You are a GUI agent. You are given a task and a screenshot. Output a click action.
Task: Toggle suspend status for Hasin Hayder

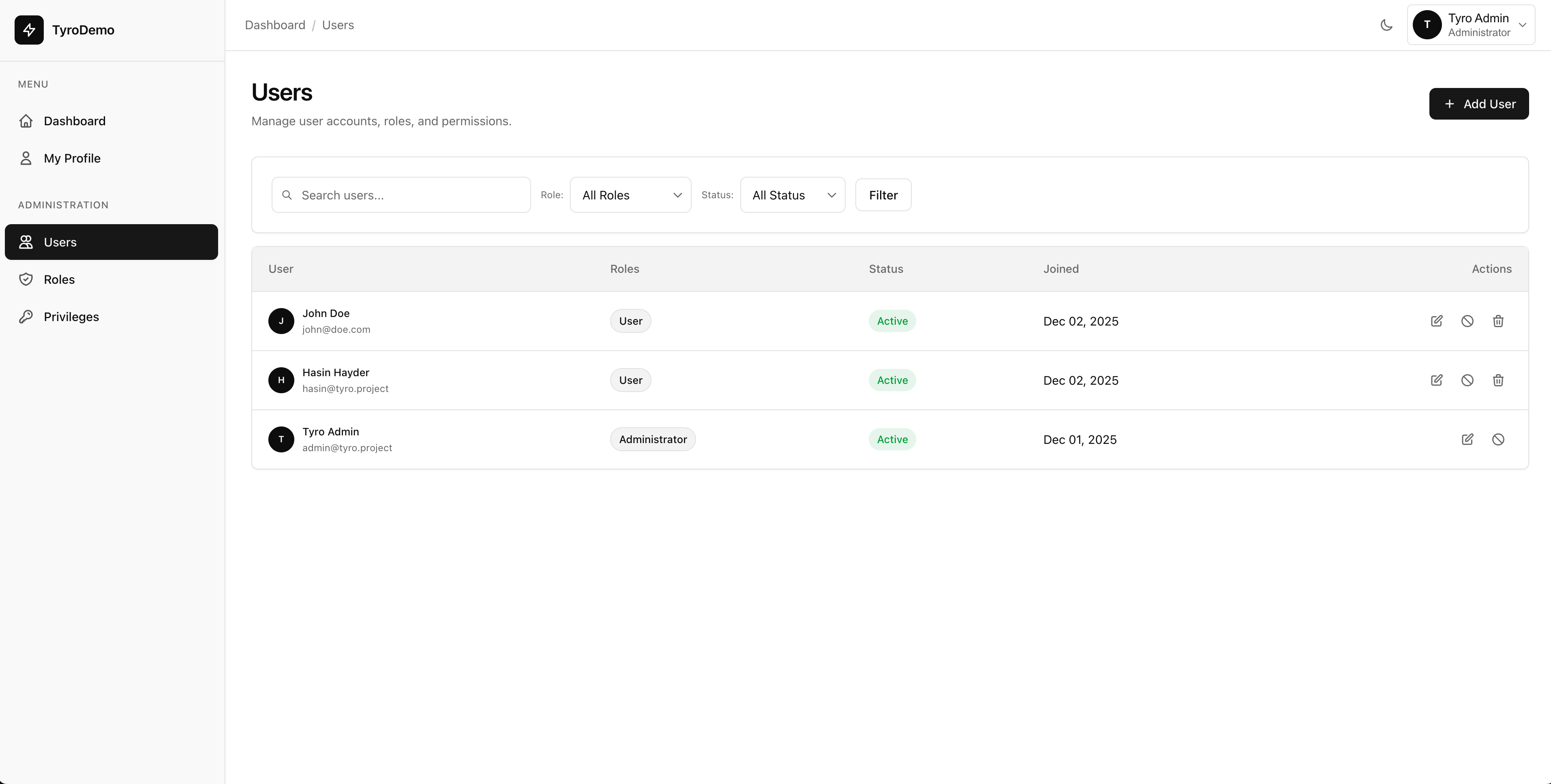1467,380
